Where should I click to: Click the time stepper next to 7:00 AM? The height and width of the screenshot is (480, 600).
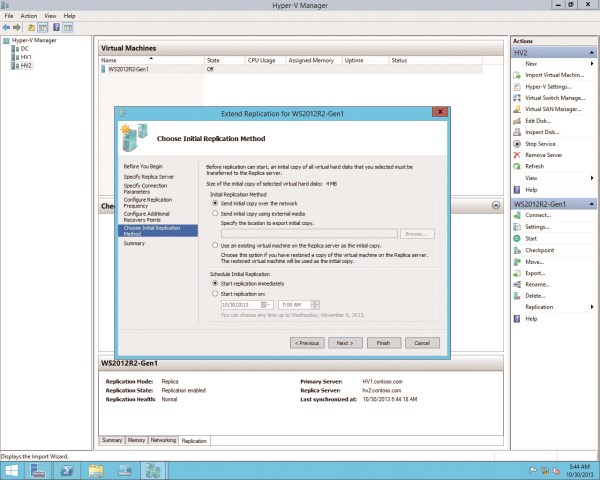(x=315, y=305)
